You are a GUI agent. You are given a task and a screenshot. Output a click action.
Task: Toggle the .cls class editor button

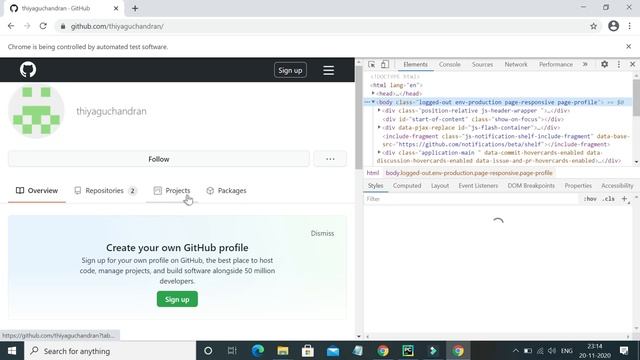tap(609, 199)
